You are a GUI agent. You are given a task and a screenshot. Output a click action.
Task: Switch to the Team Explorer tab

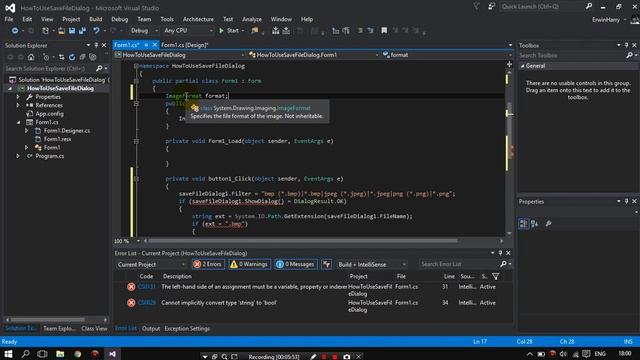(x=59, y=328)
